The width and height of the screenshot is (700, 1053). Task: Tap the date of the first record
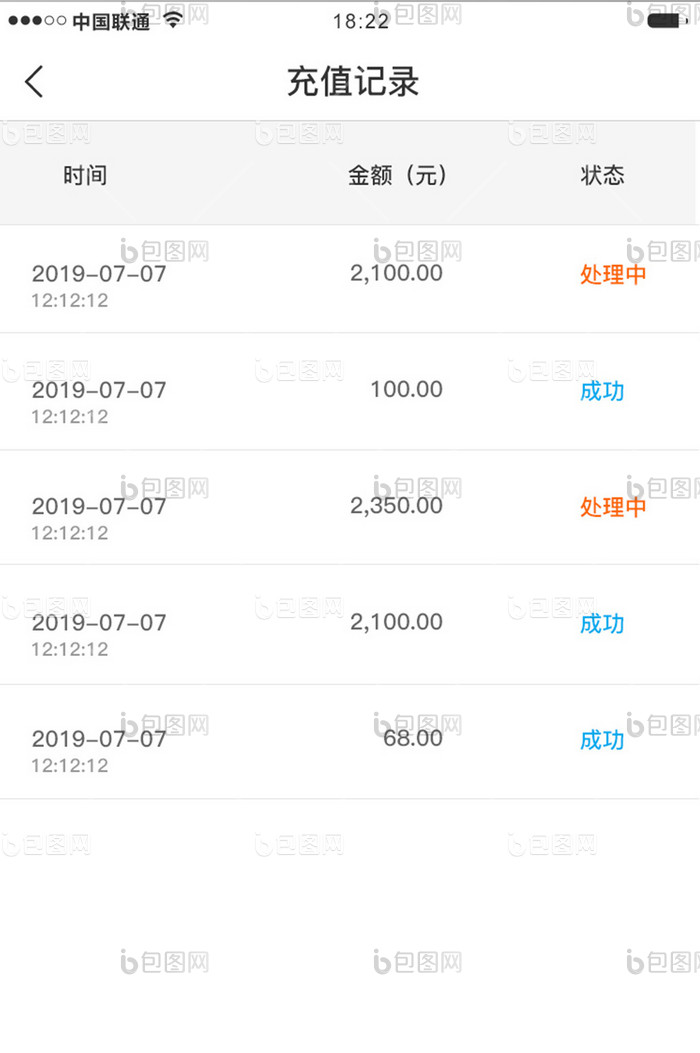coord(99,274)
